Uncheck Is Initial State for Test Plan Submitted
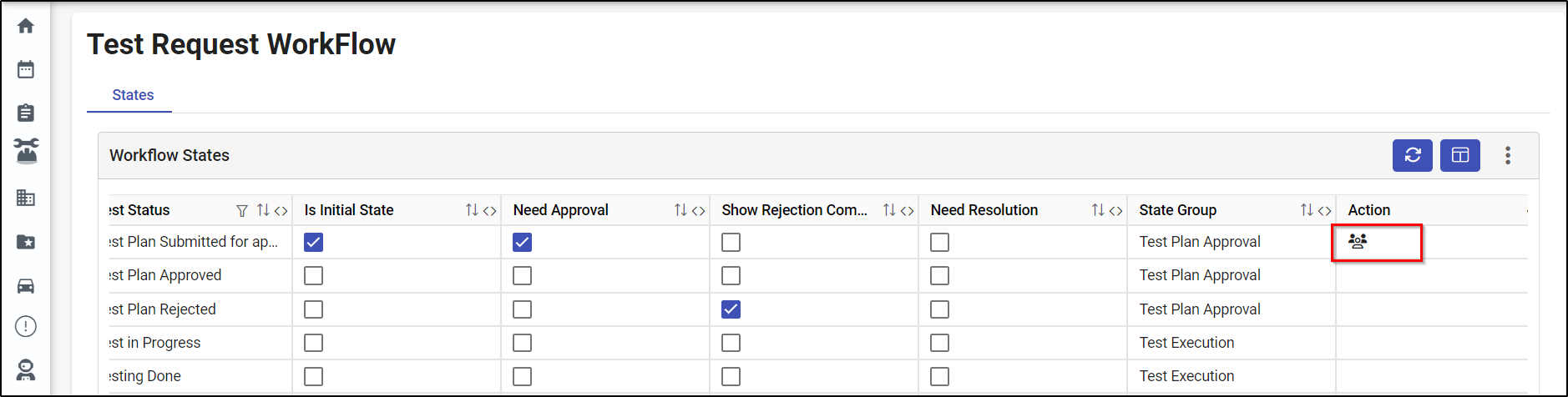This screenshot has height=397, width=1568. coord(314,242)
